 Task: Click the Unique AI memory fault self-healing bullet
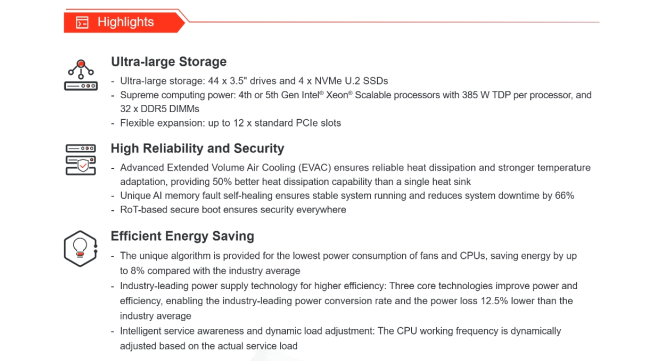(347, 196)
